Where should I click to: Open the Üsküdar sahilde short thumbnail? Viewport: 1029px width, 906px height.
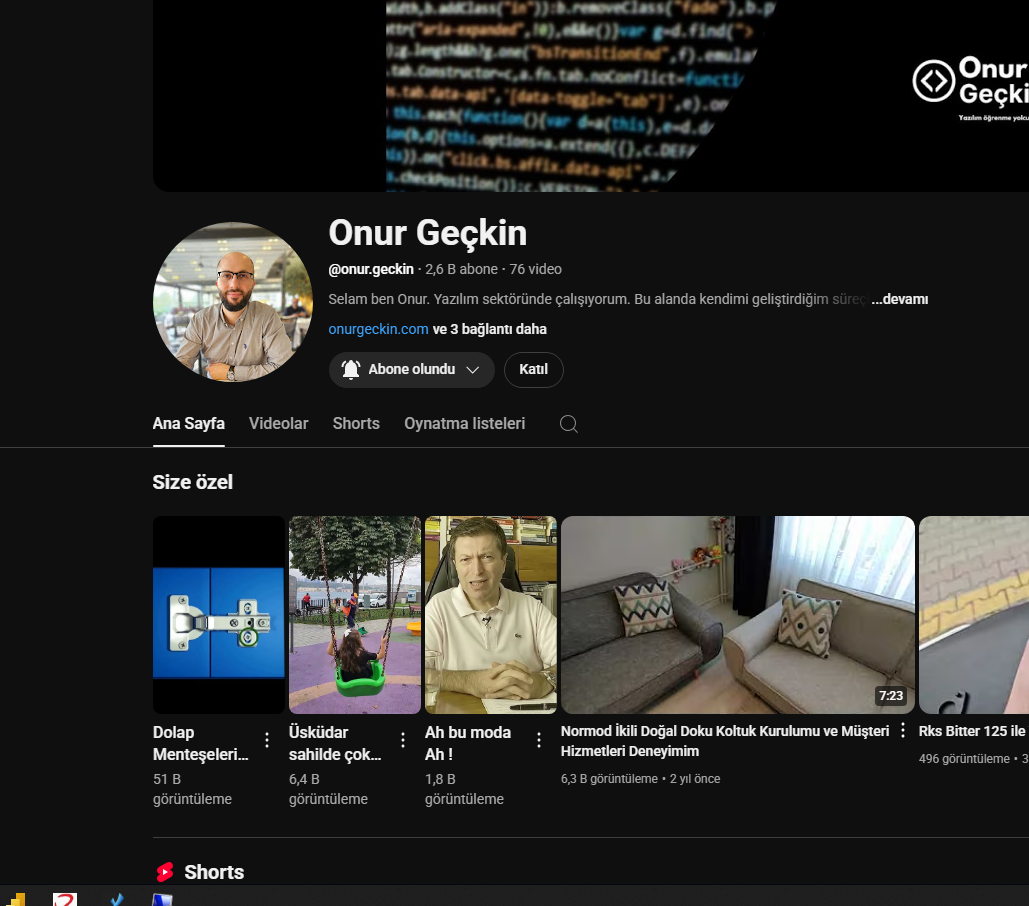tap(354, 615)
